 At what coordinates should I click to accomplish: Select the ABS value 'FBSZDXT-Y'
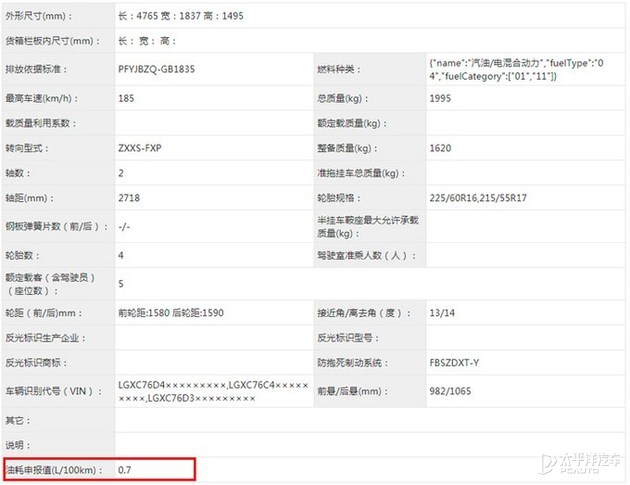(454, 363)
